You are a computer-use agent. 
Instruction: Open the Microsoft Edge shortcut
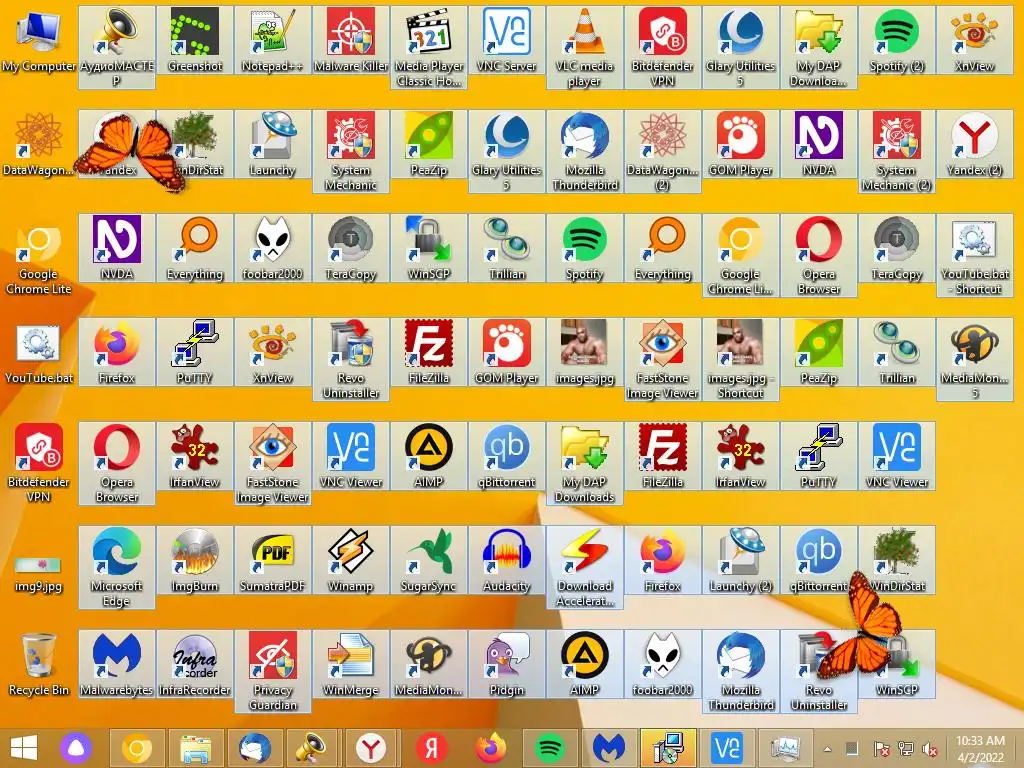(x=116, y=568)
